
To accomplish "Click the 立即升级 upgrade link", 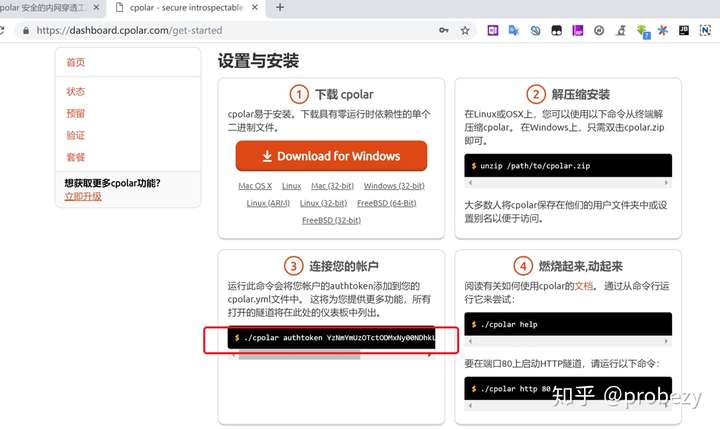I will pyautogui.click(x=83, y=196).
